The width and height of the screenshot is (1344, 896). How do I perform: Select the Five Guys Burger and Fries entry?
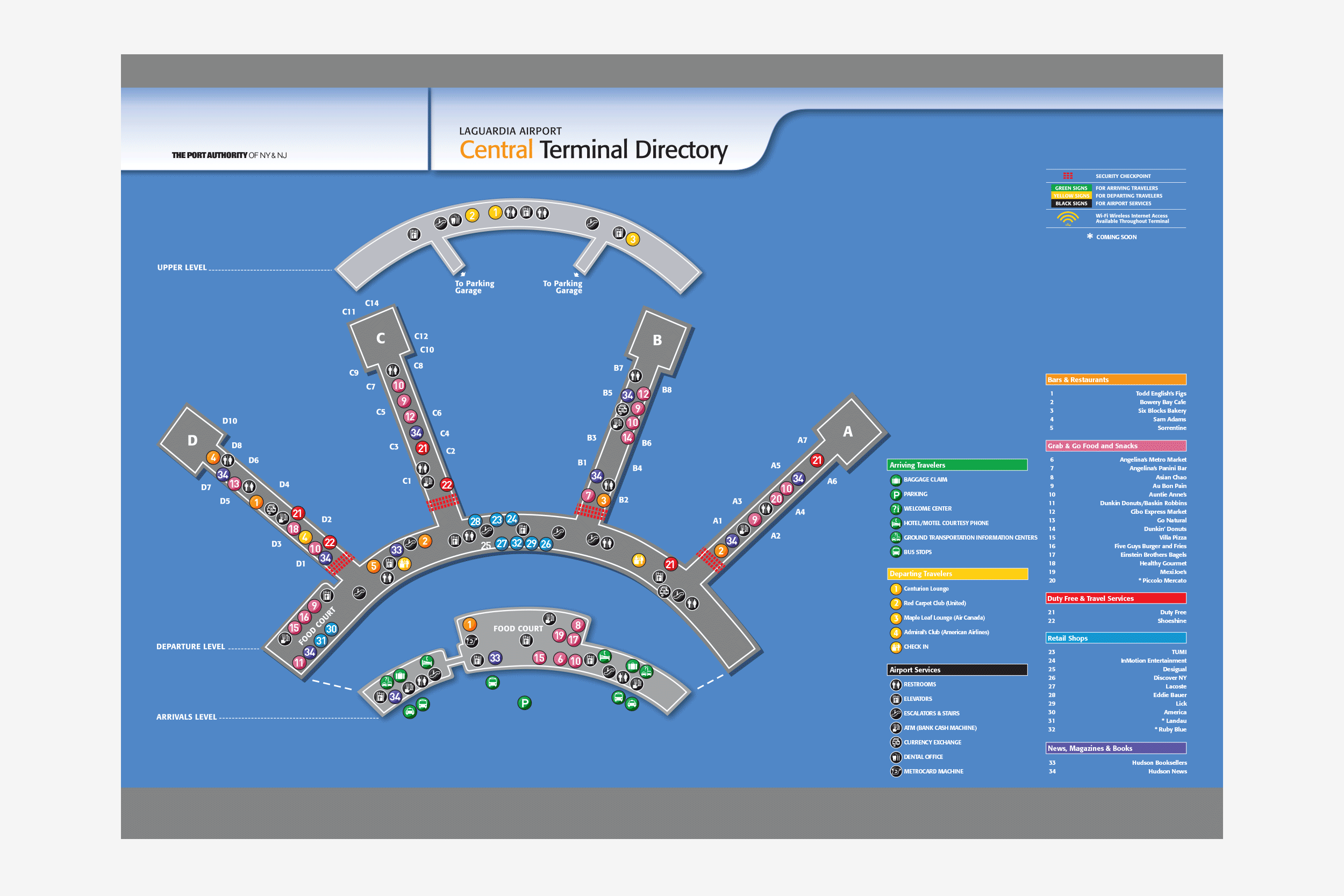click(x=1150, y=546)
